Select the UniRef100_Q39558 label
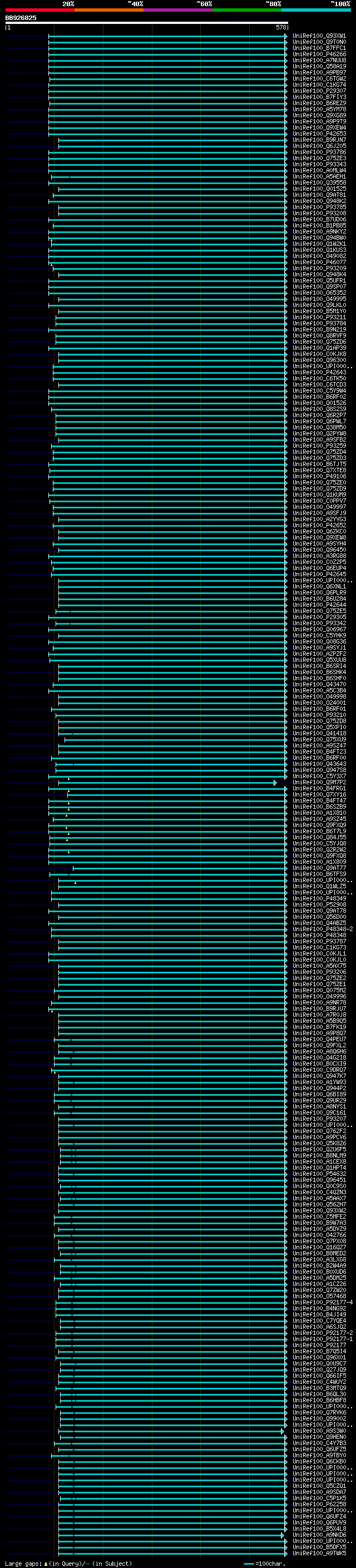This screenshot has height=1568, width=356. 319,182
